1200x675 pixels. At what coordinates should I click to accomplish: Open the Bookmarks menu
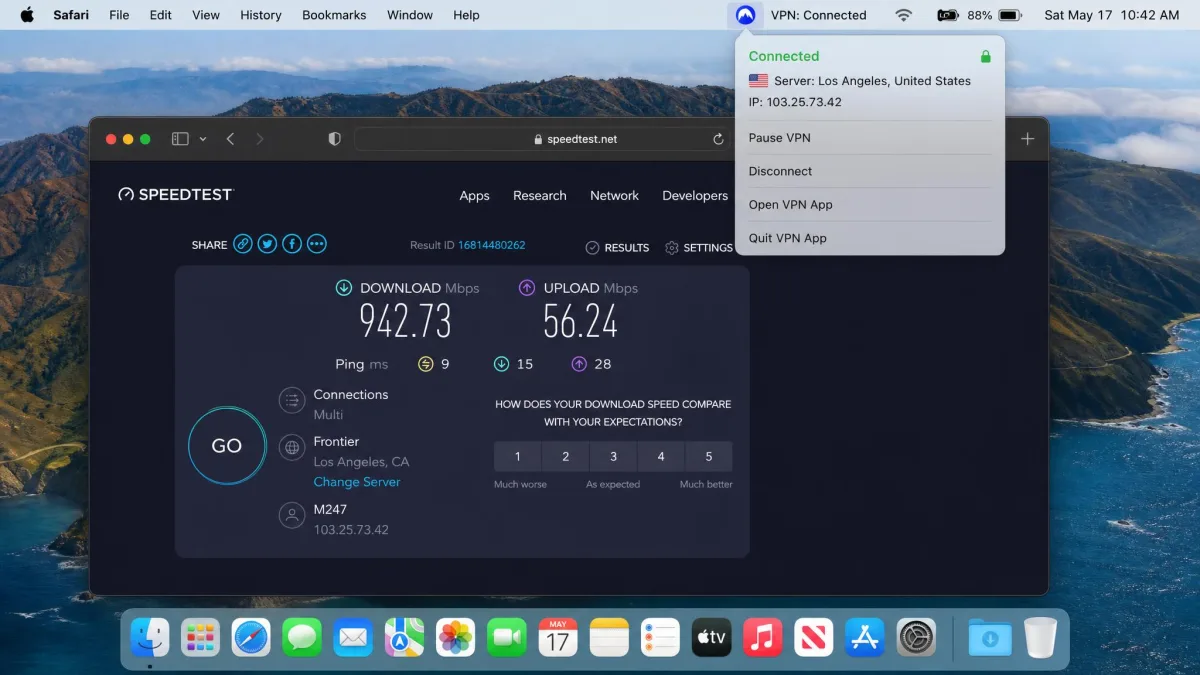(334, 15)
